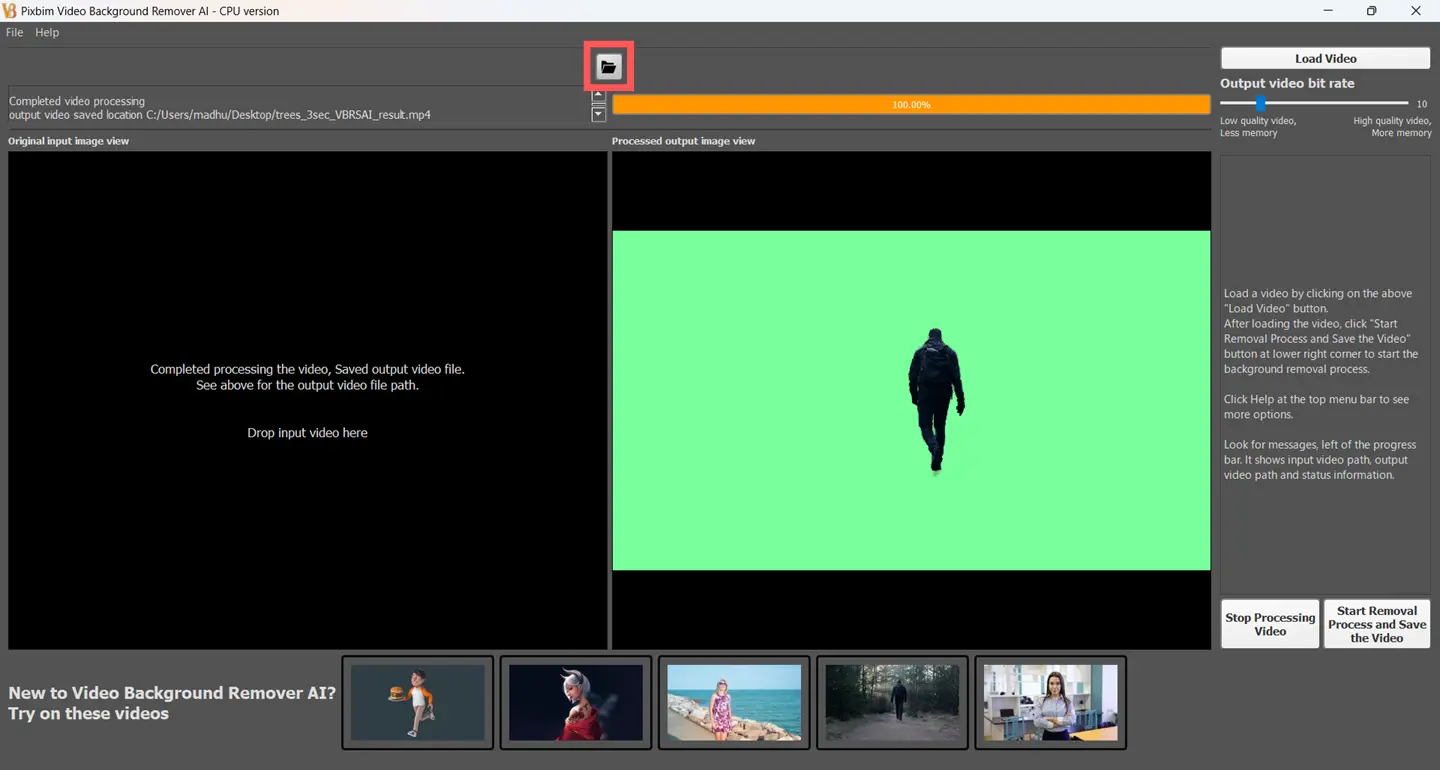Click the 'Completed video processing' message
1440x770 pixels.
point(77,101)
